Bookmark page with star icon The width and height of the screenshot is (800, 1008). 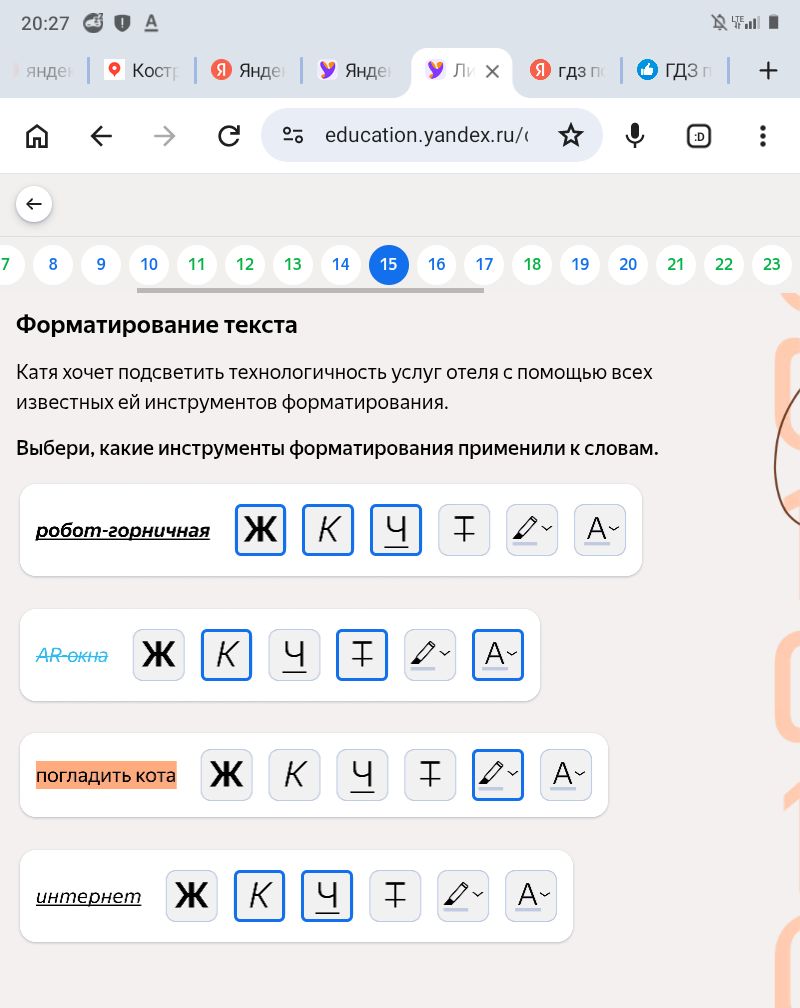click(x=570, y=135)
